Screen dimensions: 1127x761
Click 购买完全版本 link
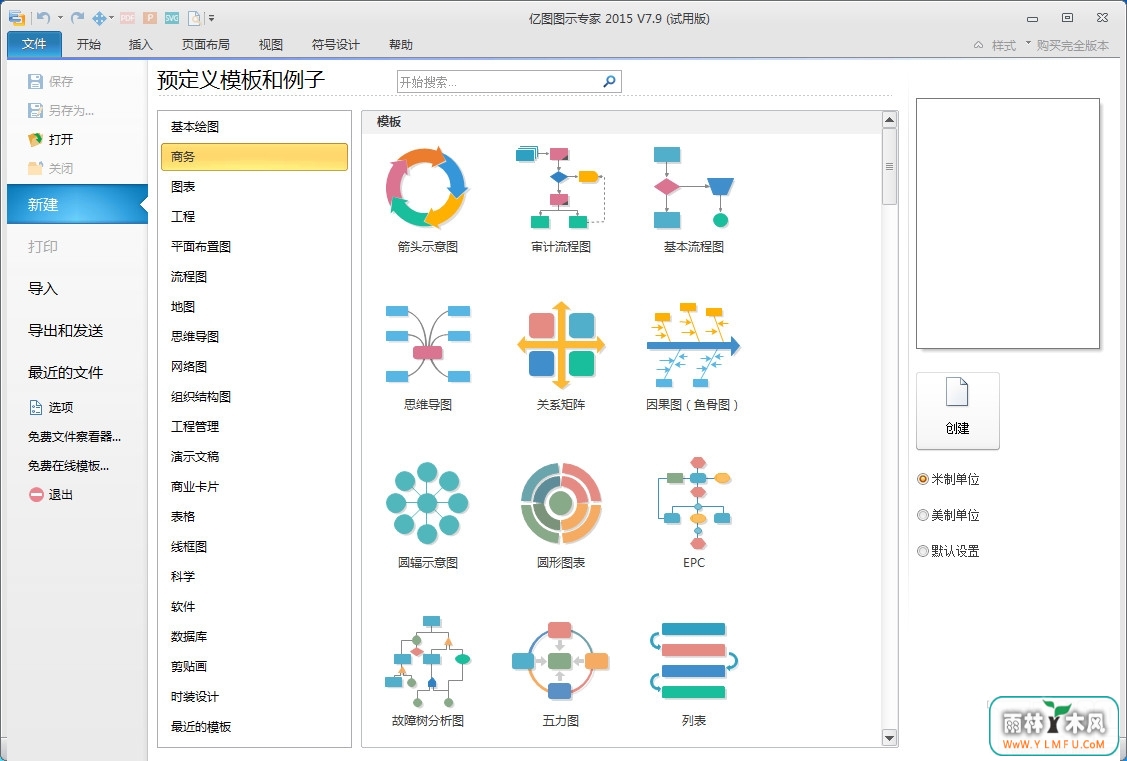point(1072,45)
